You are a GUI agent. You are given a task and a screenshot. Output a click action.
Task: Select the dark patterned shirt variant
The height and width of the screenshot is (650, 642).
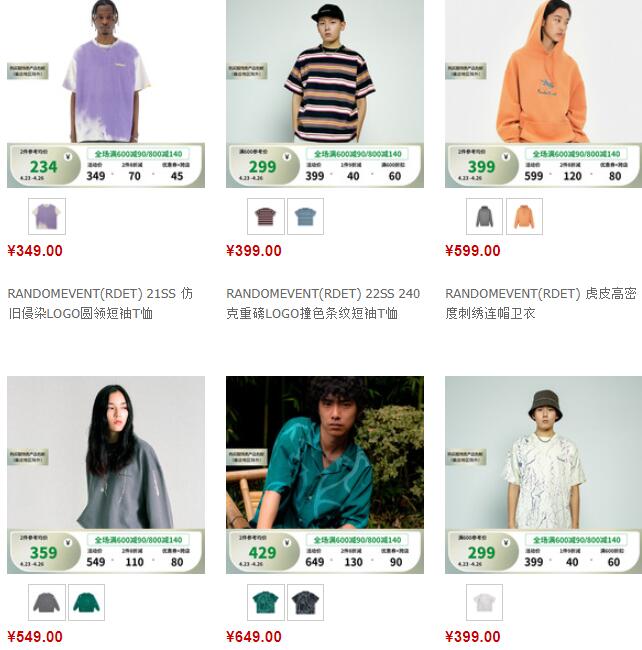(305, 602)
